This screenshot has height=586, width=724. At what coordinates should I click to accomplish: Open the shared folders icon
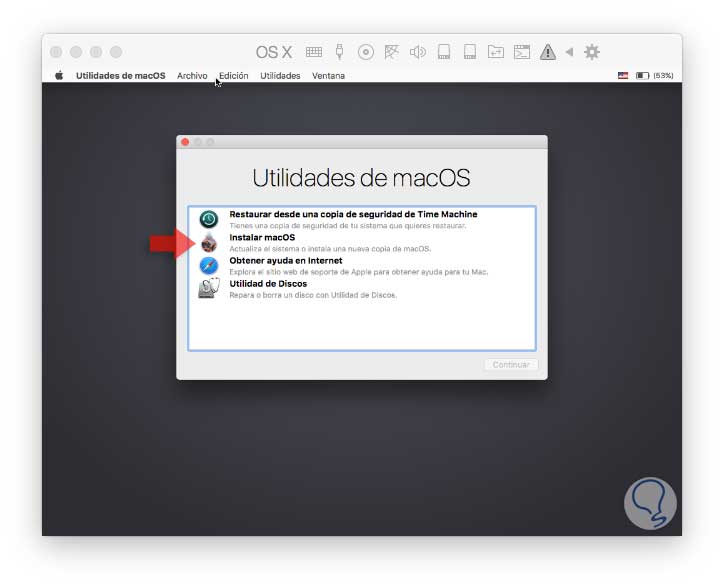click(495, 52)
